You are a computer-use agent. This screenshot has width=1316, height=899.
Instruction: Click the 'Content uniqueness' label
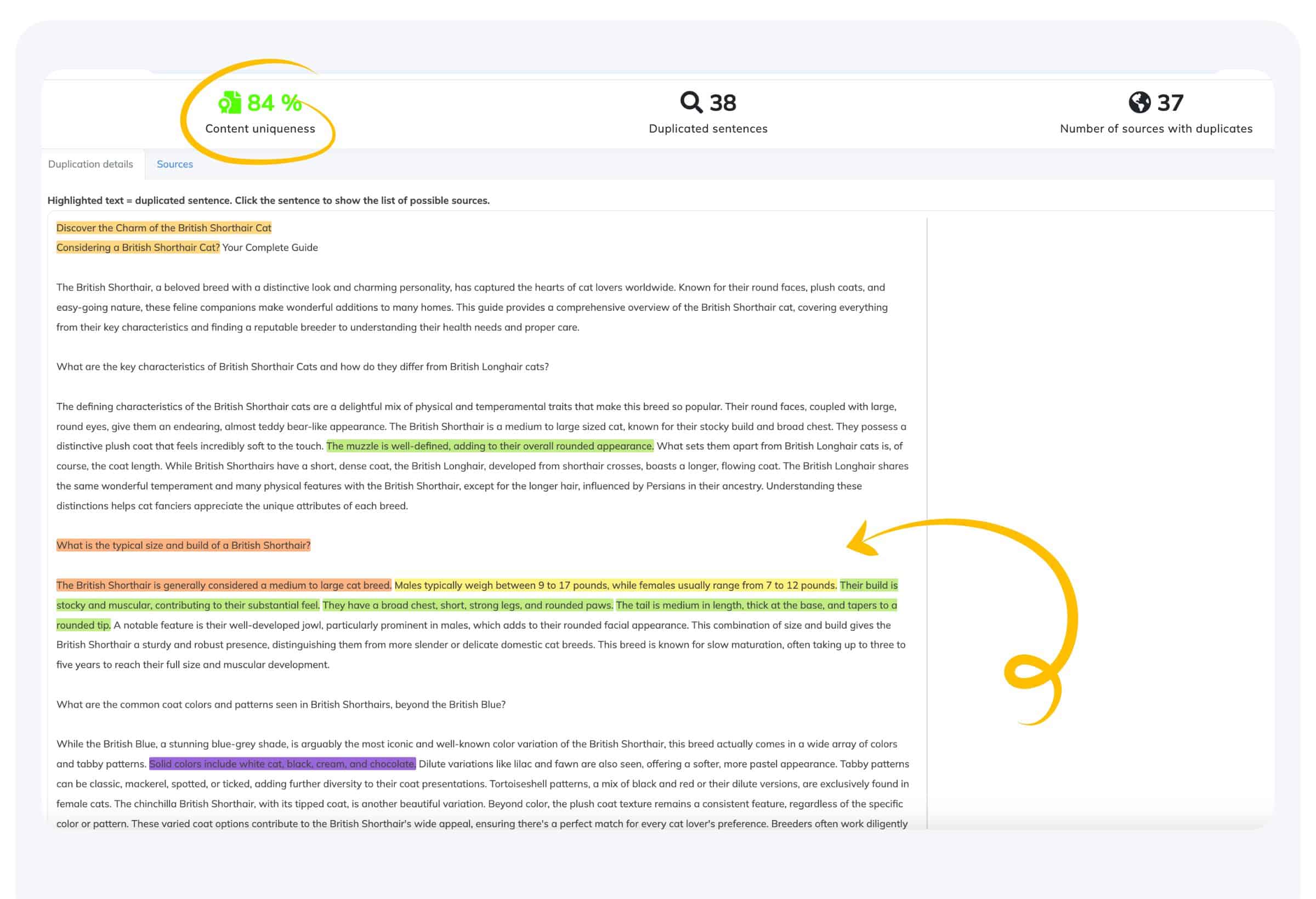260,128
